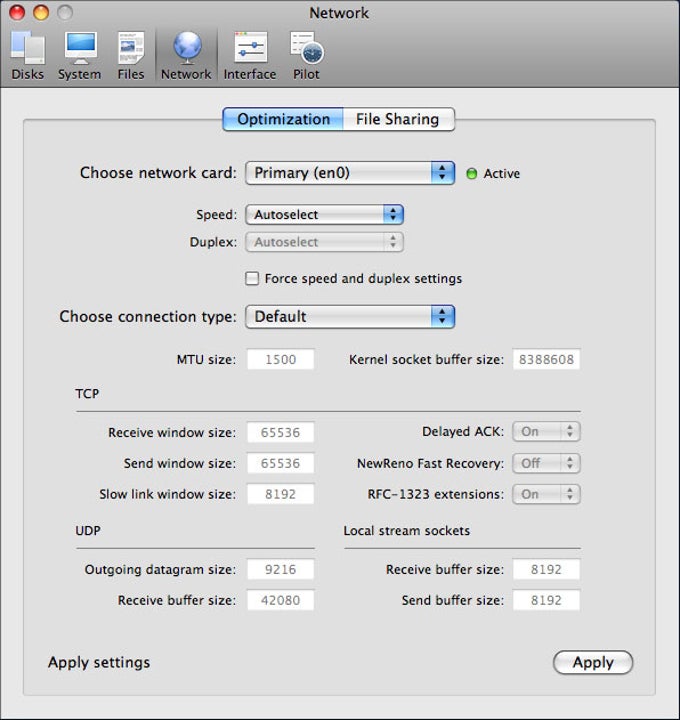Viewport: 680px width, 720px height.
Task: Switch to the File Sharing tab
Action: pyautogui.click(x=398, y=119)
